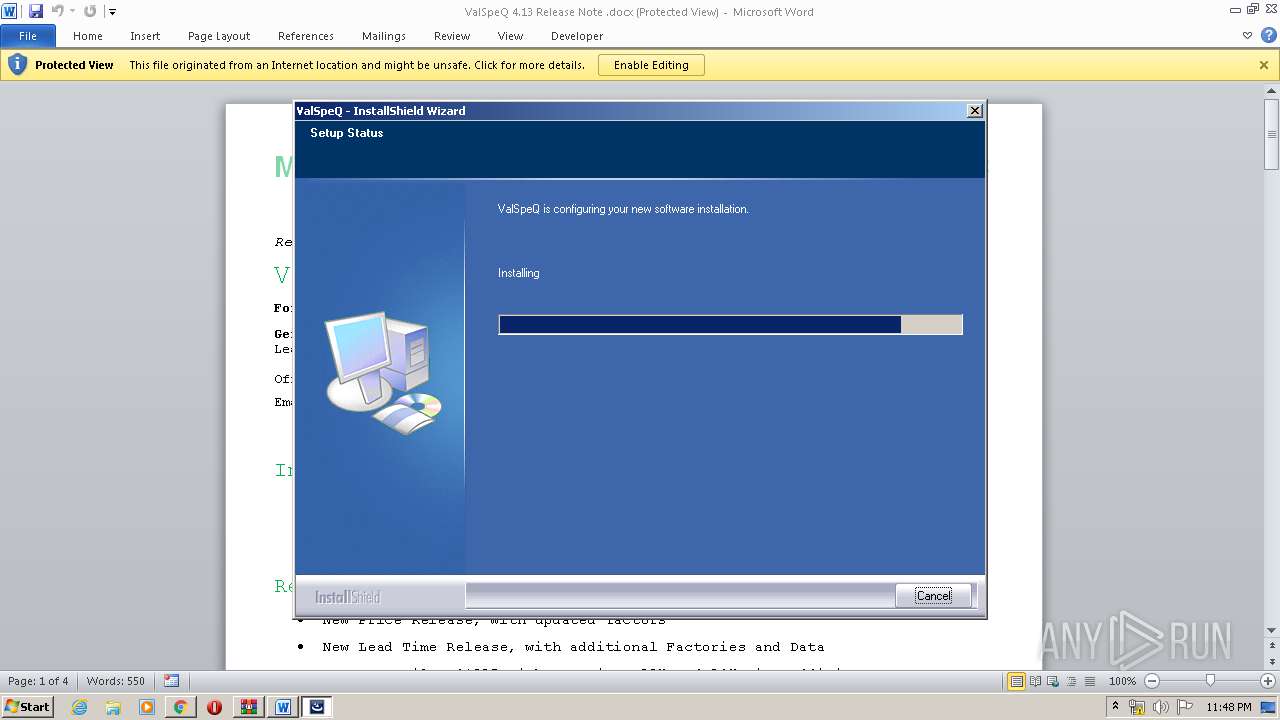Screen dimensions: 1280x720
Task: Open the Windows Start menu
Action: click(x=28, y=707)
